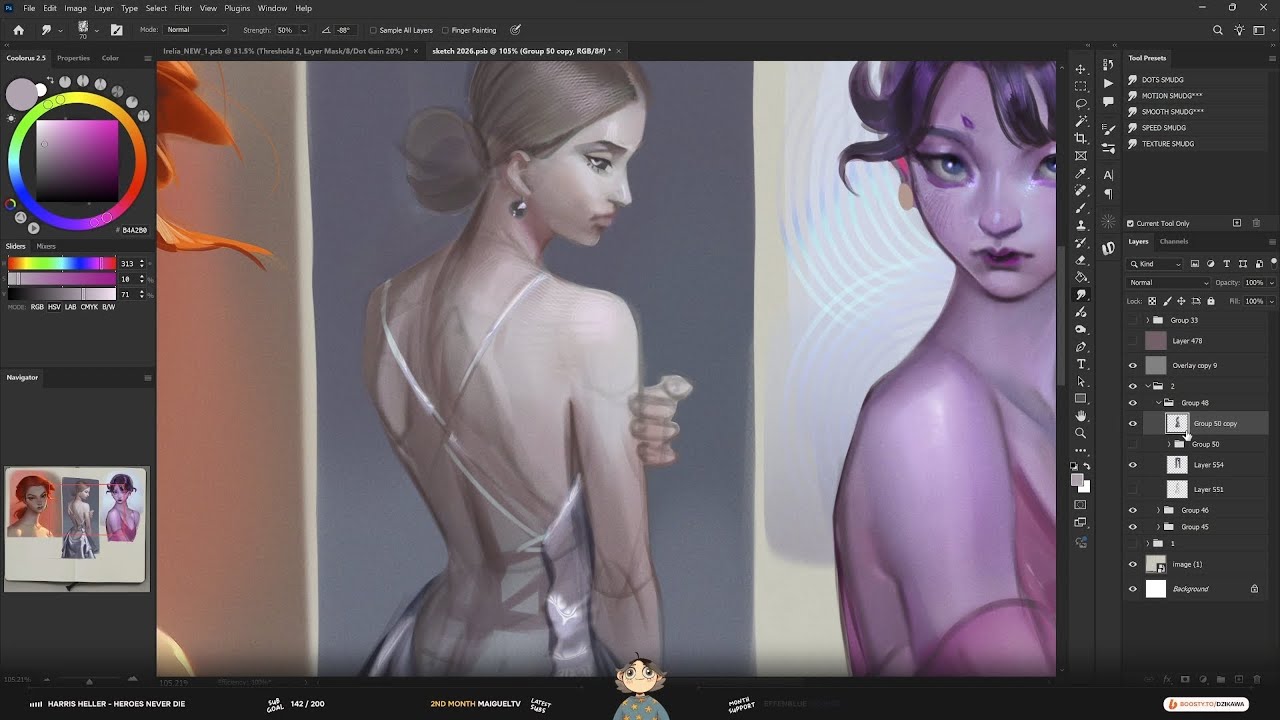Open the Select menu
Screen dimensions: 1280x720
156,8
